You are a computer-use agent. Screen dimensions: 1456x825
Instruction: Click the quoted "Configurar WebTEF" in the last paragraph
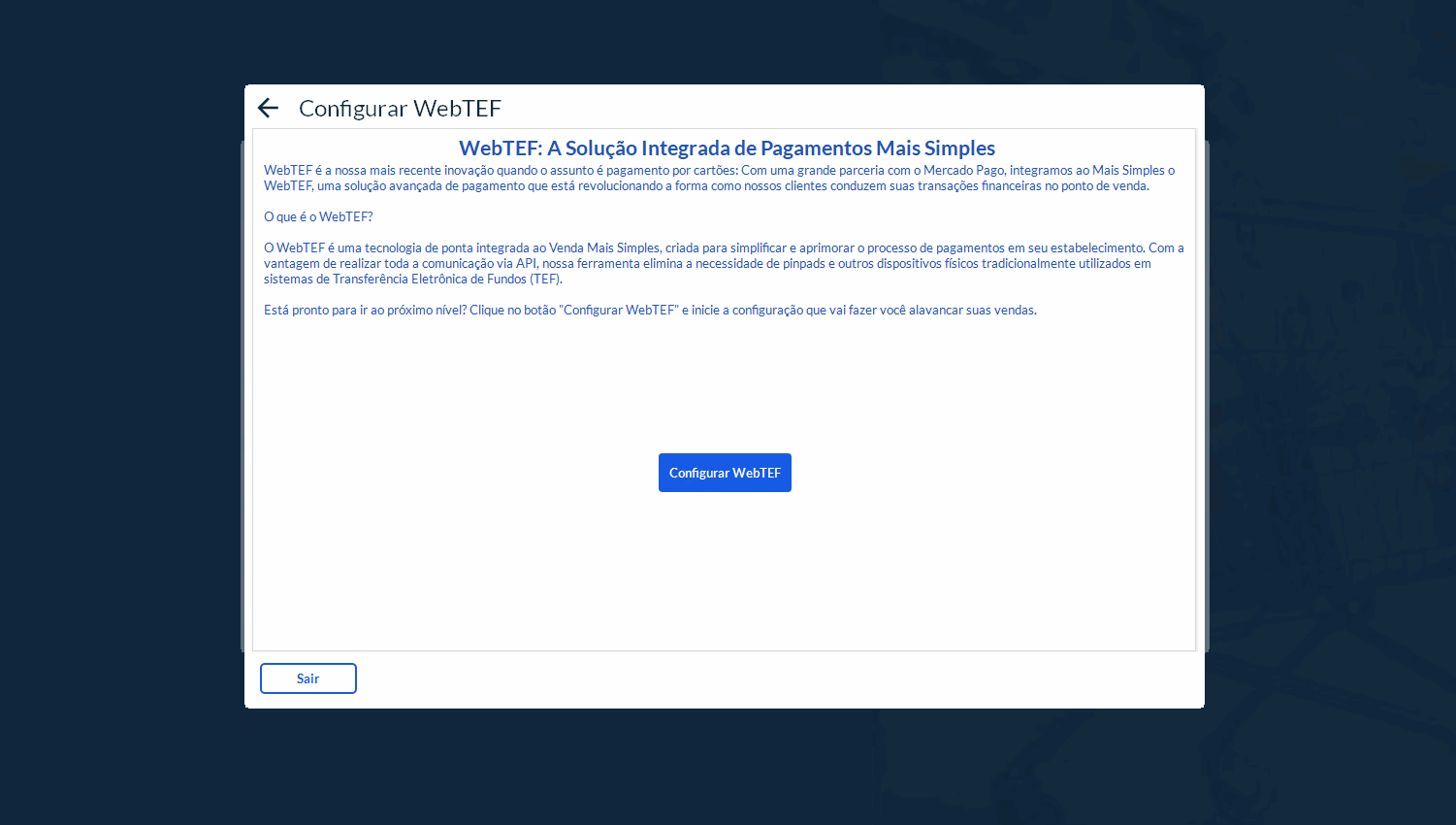pyautogui.click(x=620, y=310)
